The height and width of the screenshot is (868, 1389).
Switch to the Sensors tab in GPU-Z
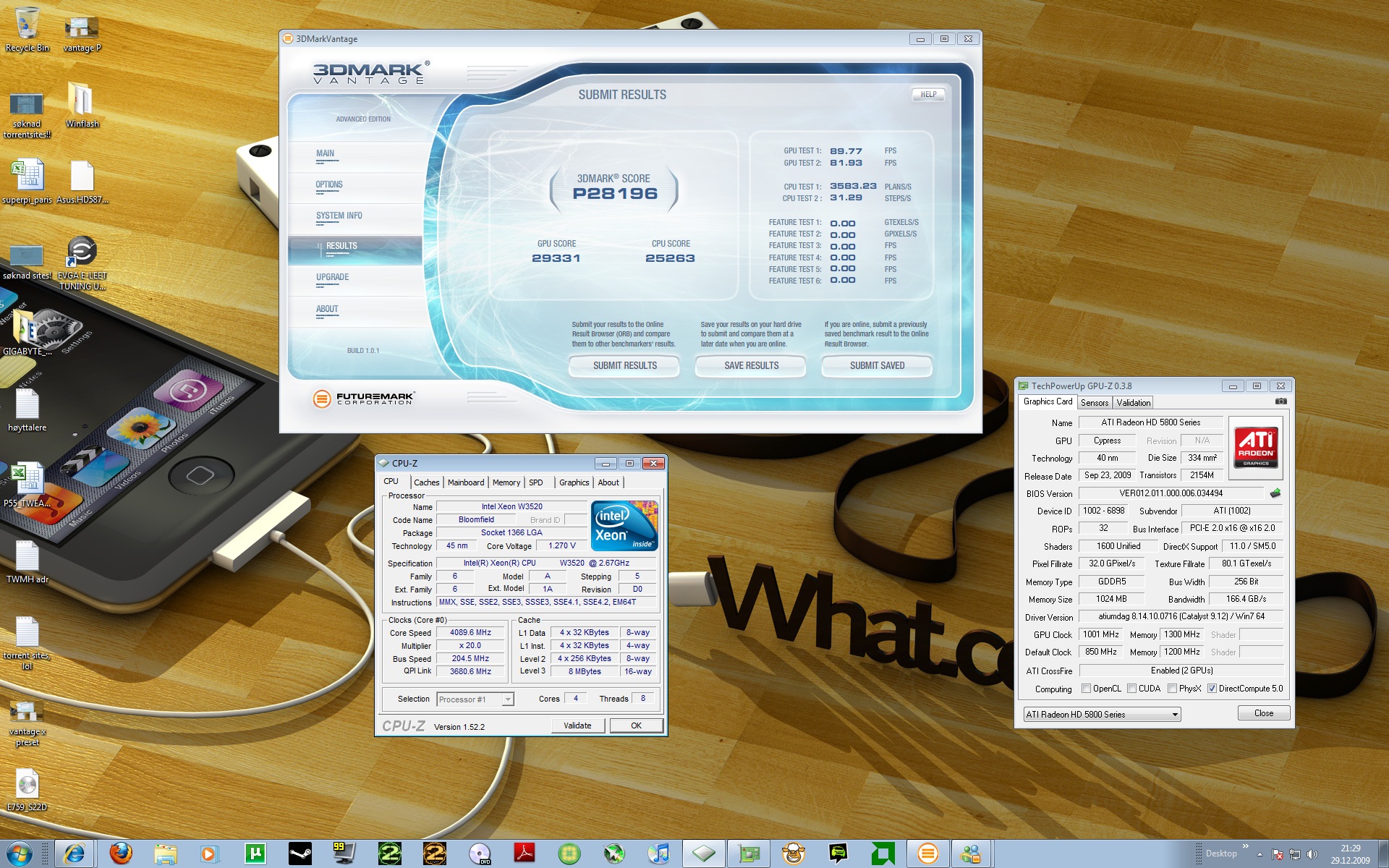1095,403
